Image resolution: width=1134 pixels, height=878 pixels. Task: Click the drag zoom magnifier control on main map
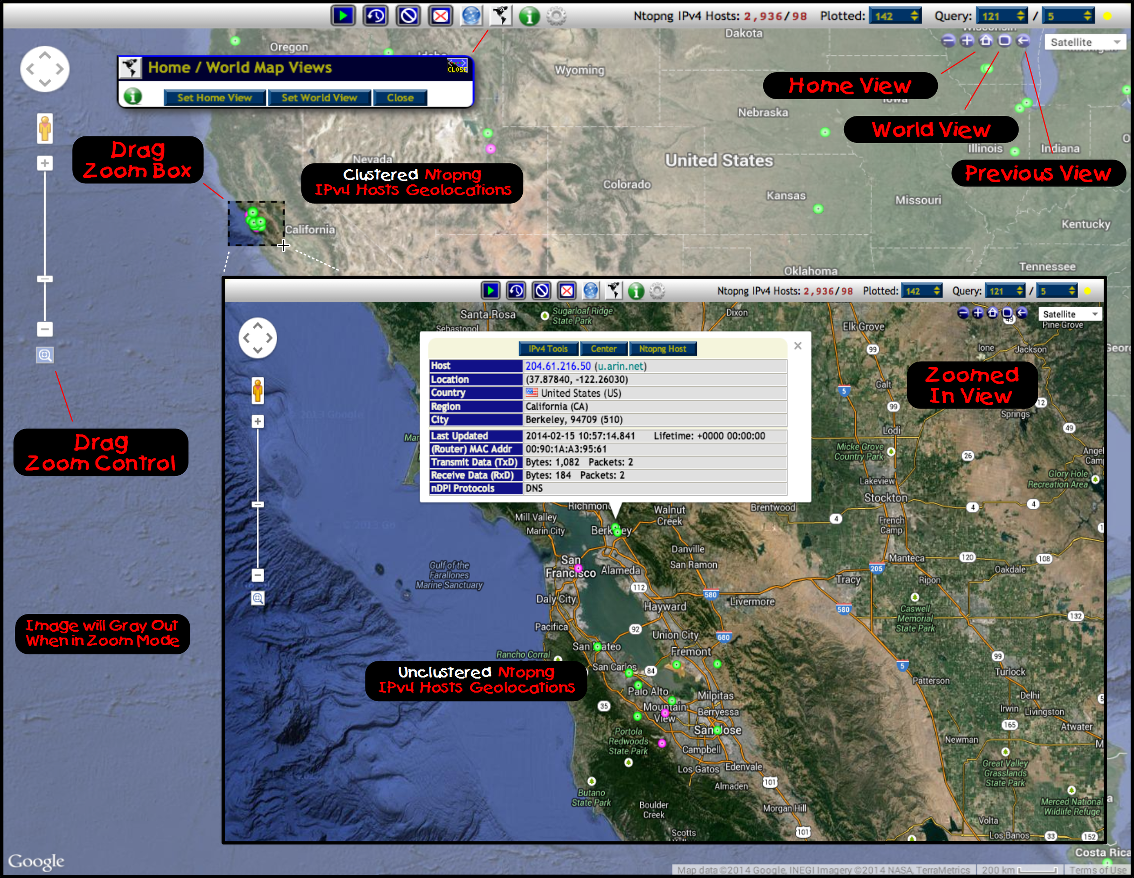[45, 355]
